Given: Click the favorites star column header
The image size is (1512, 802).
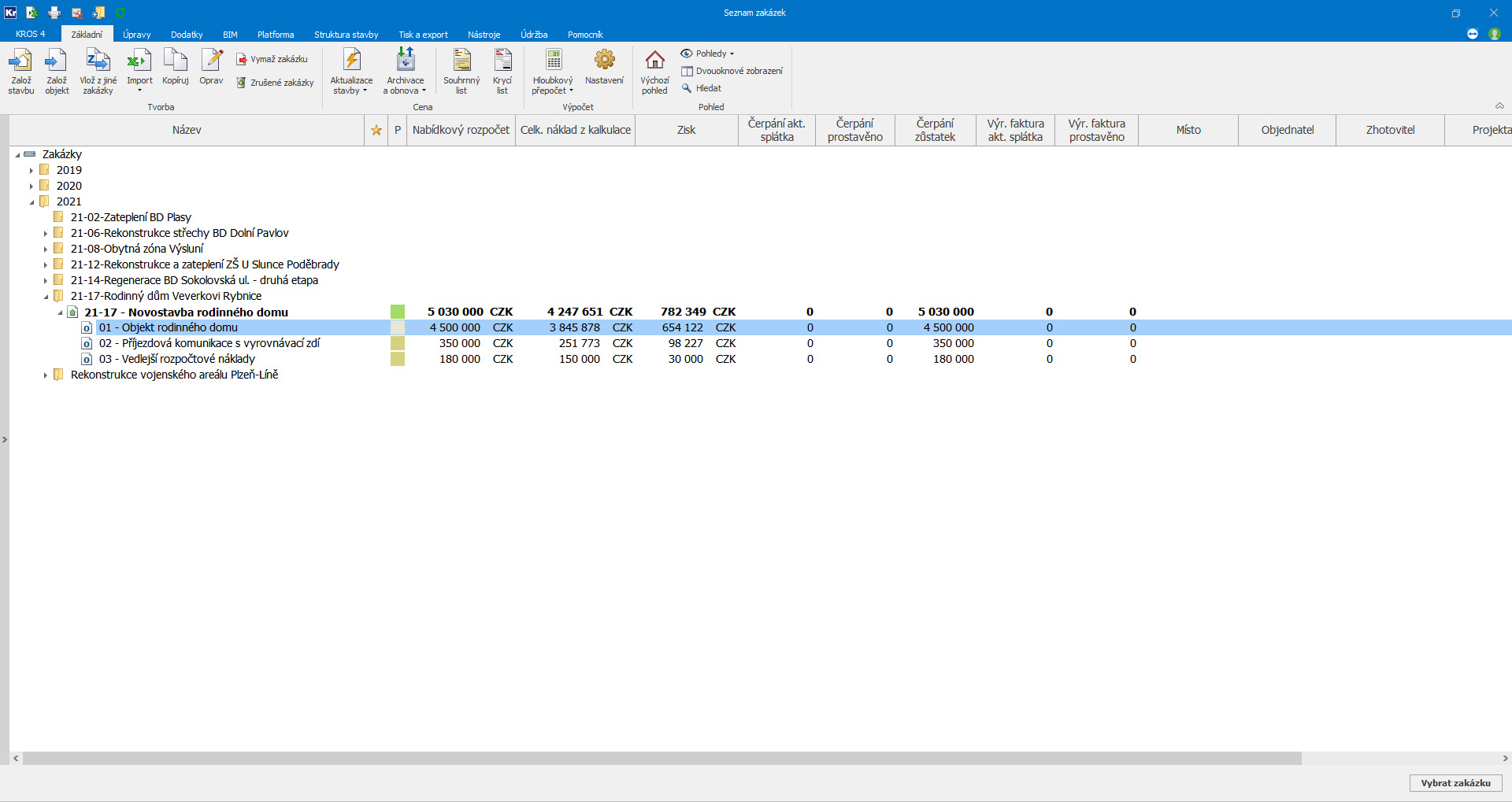Looking at the screenshot, I should [376, 131].
